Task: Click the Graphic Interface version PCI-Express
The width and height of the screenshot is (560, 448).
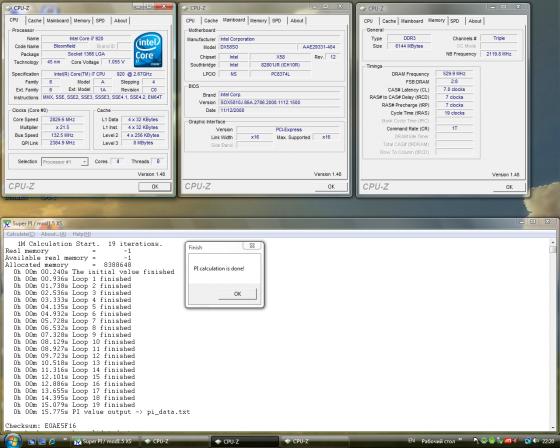Action: coord(289,129)
